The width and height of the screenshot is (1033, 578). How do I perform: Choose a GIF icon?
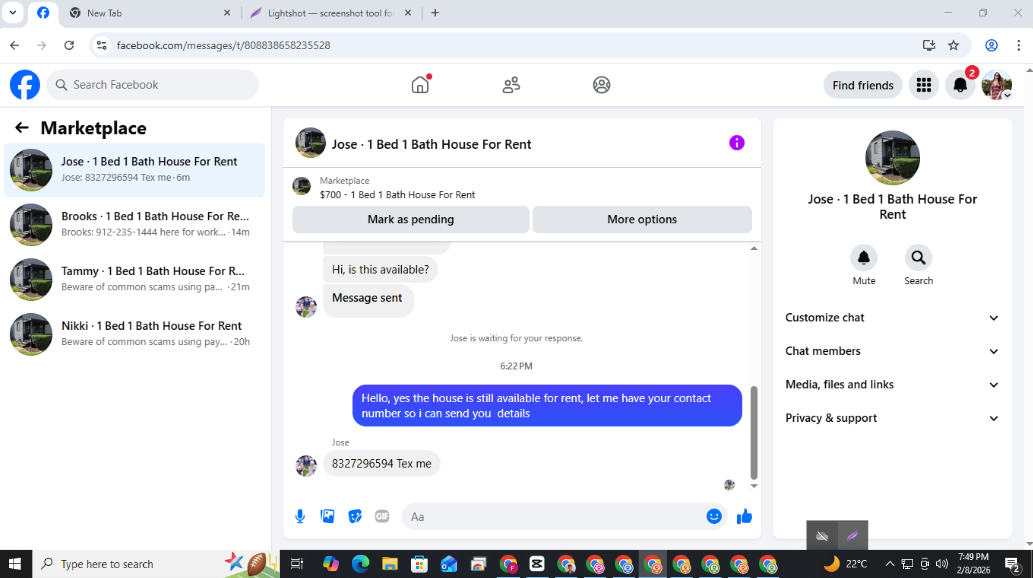click(x=382, y=517)
